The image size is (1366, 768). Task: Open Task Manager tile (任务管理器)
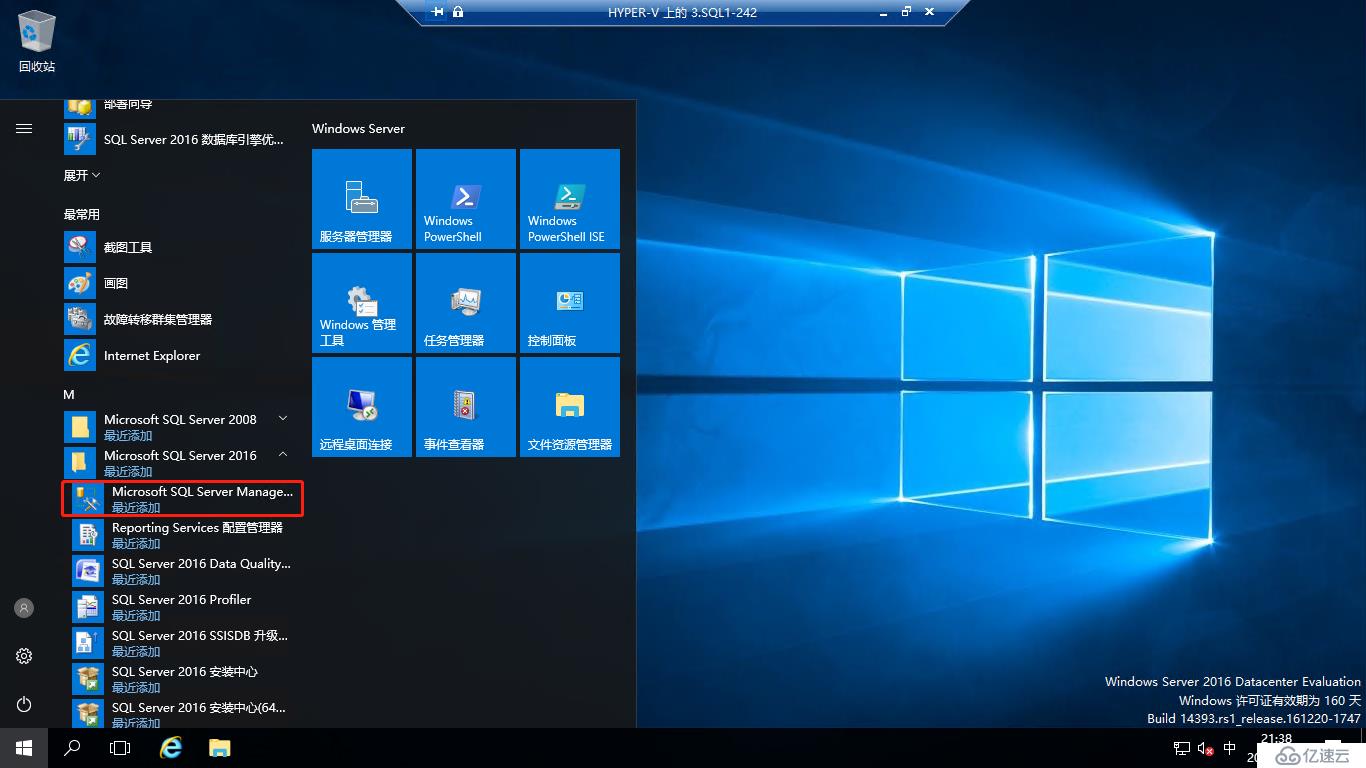coord(466,303)
